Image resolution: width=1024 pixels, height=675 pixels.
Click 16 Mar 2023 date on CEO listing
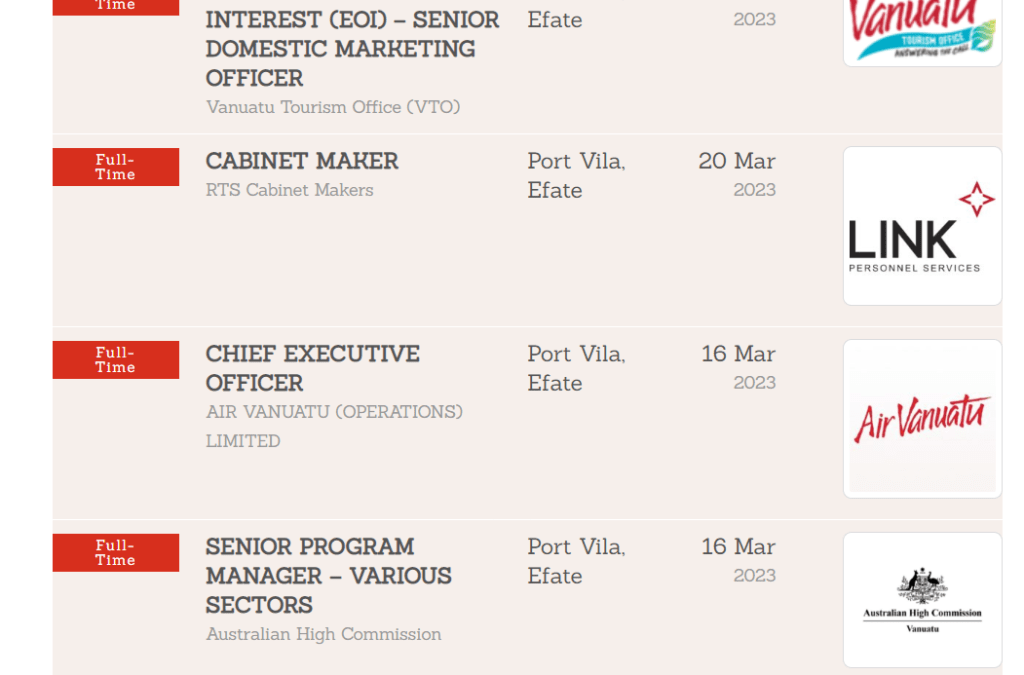click(738, 367)
